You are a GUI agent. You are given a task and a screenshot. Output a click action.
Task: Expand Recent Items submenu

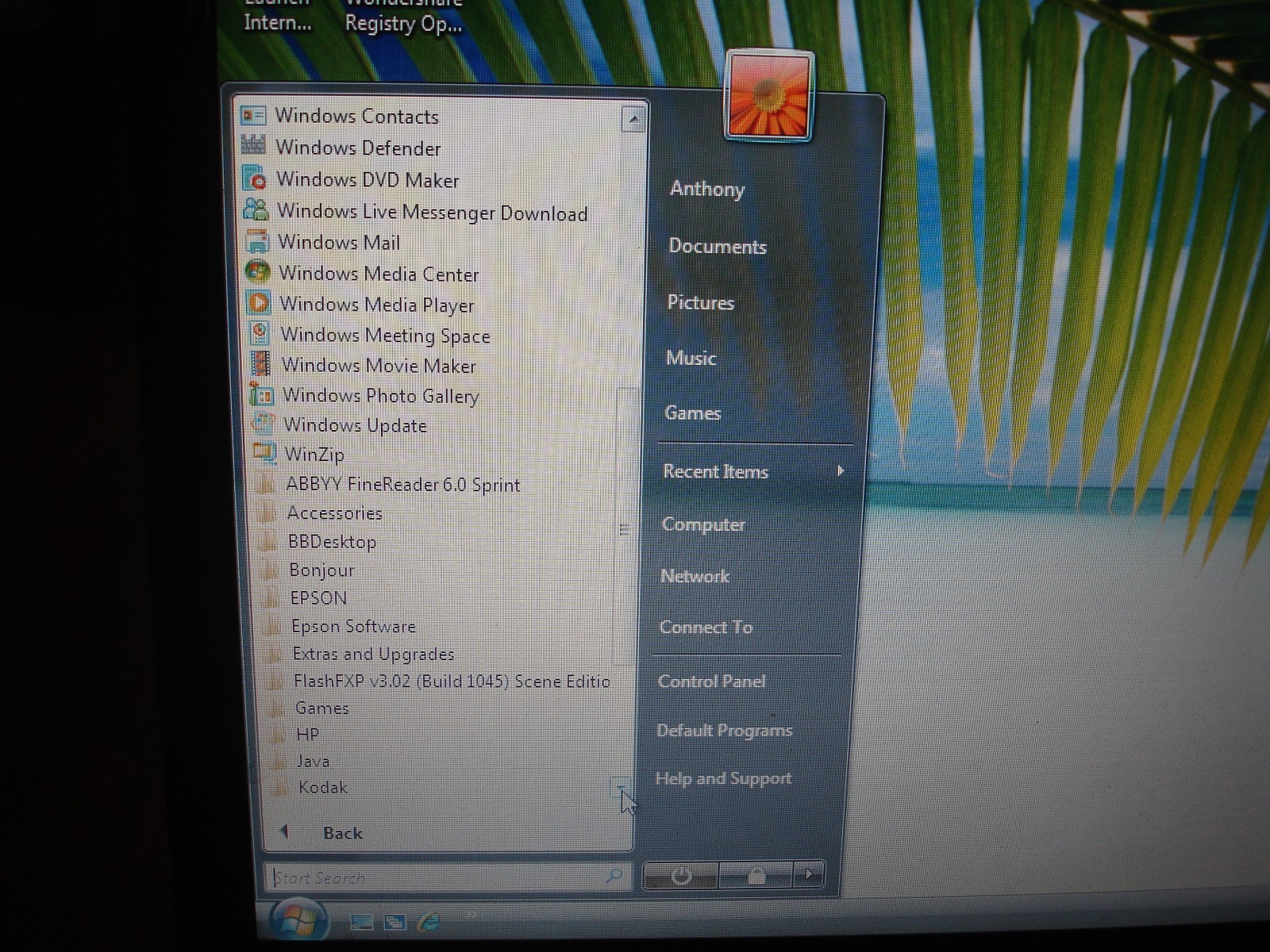754,471
